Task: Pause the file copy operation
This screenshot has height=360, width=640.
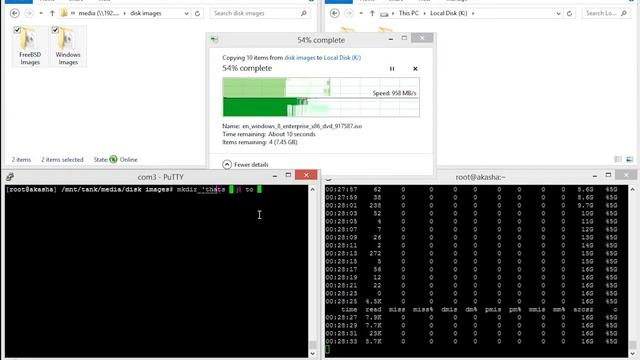Action: coord(392,69)
